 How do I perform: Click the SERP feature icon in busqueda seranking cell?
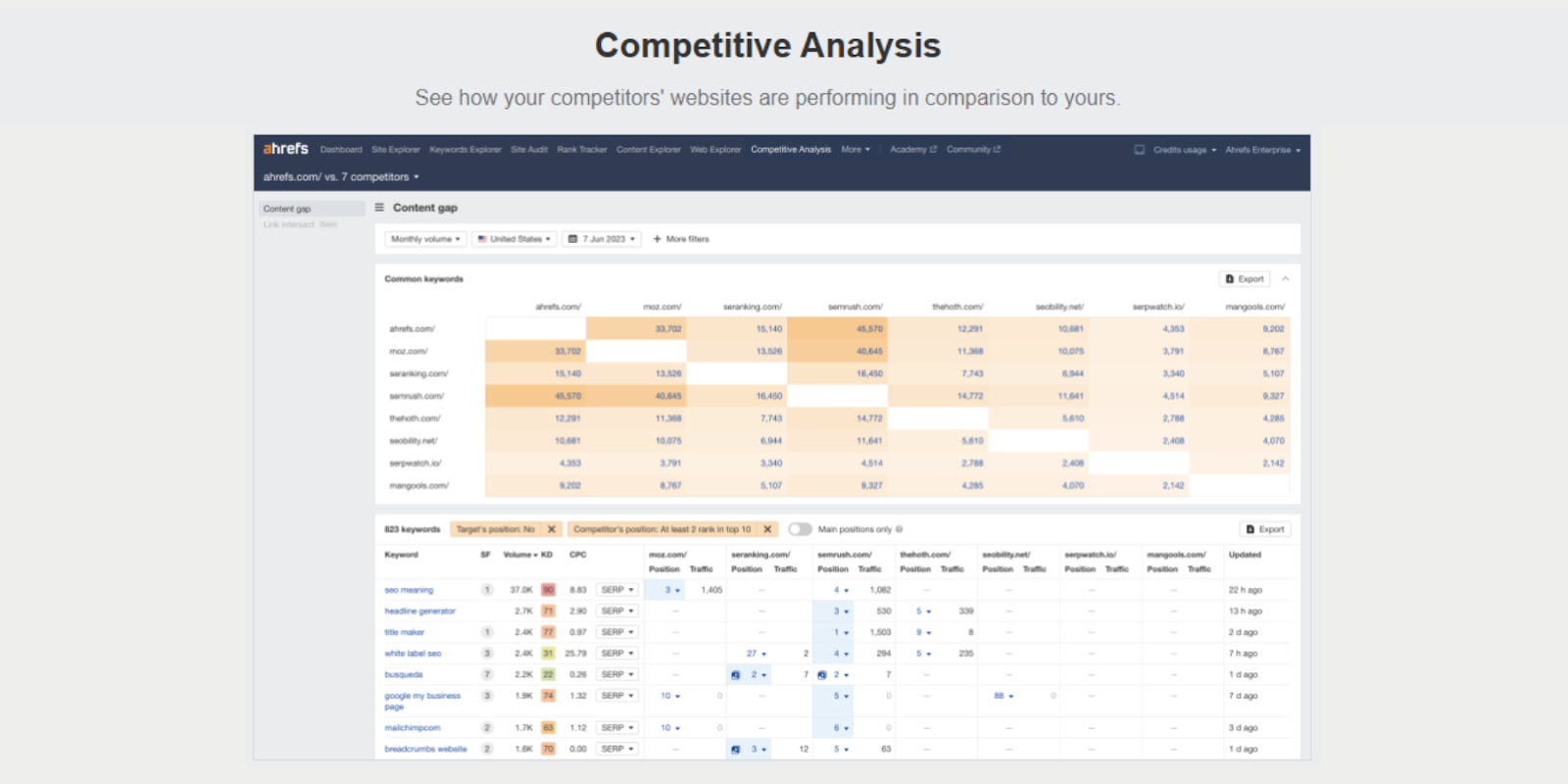pos(736,675)
